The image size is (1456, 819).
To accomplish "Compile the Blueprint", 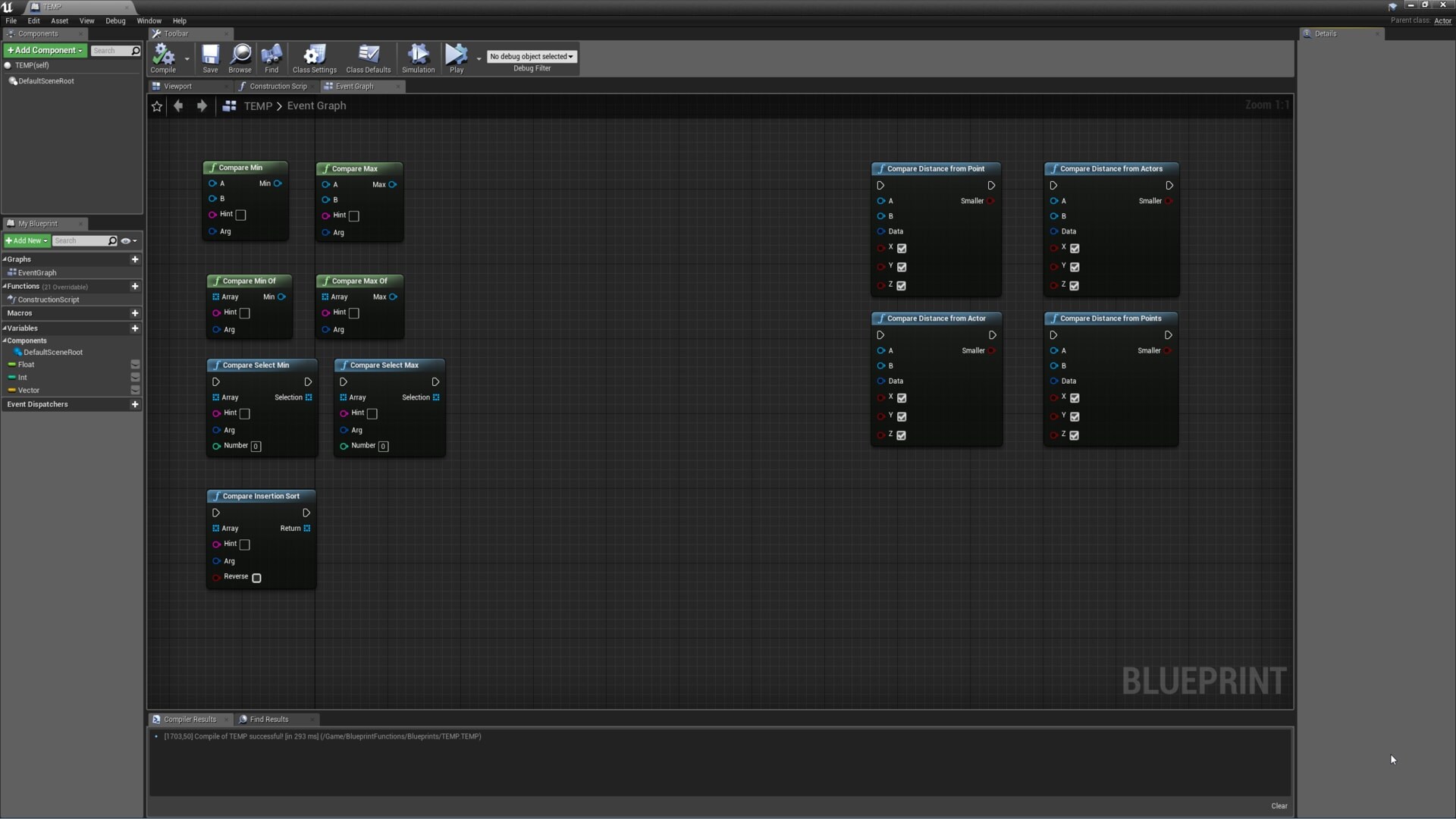I will (x=162, y=58).
